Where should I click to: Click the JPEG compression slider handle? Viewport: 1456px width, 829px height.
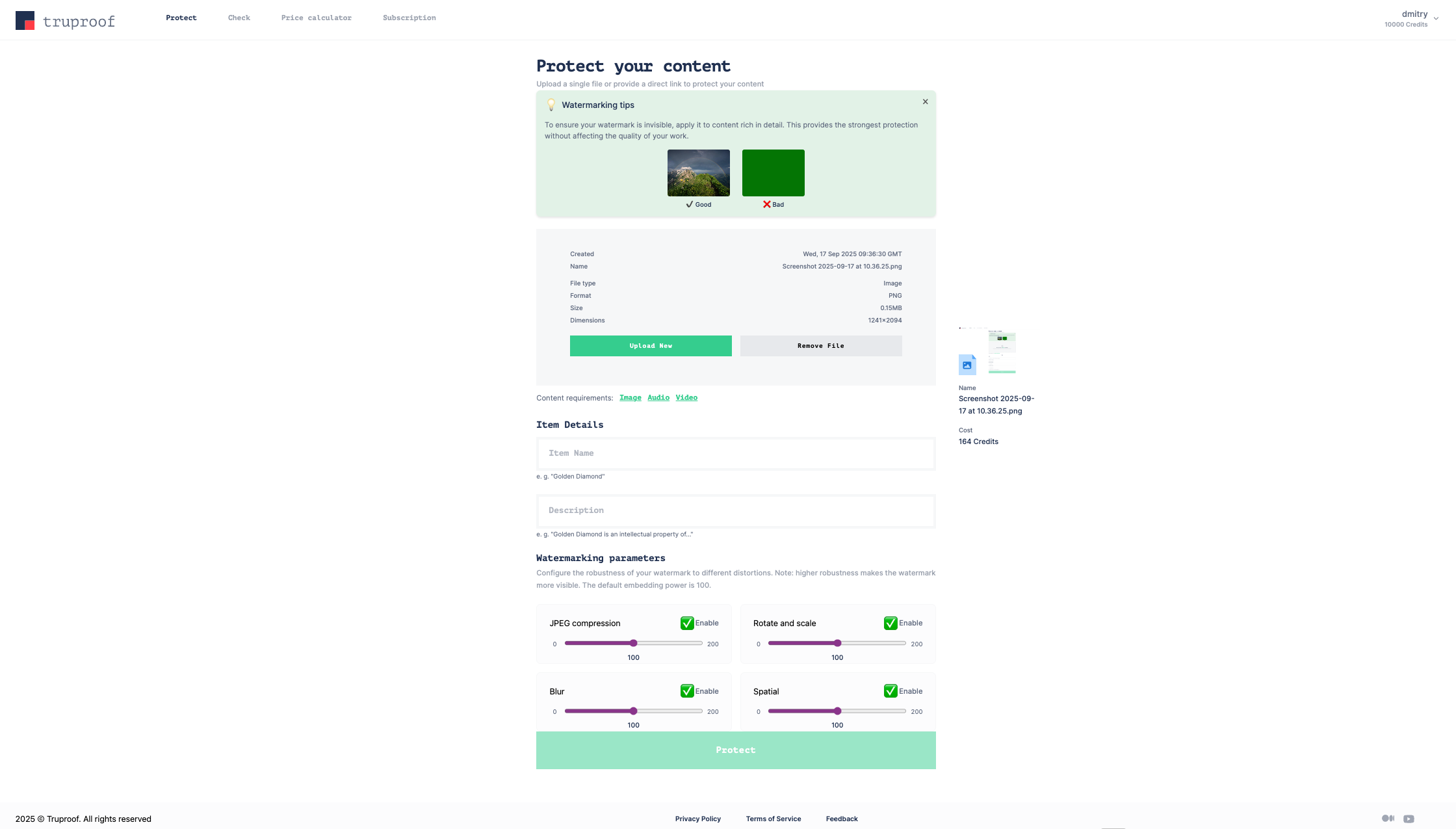click(634, 643)
